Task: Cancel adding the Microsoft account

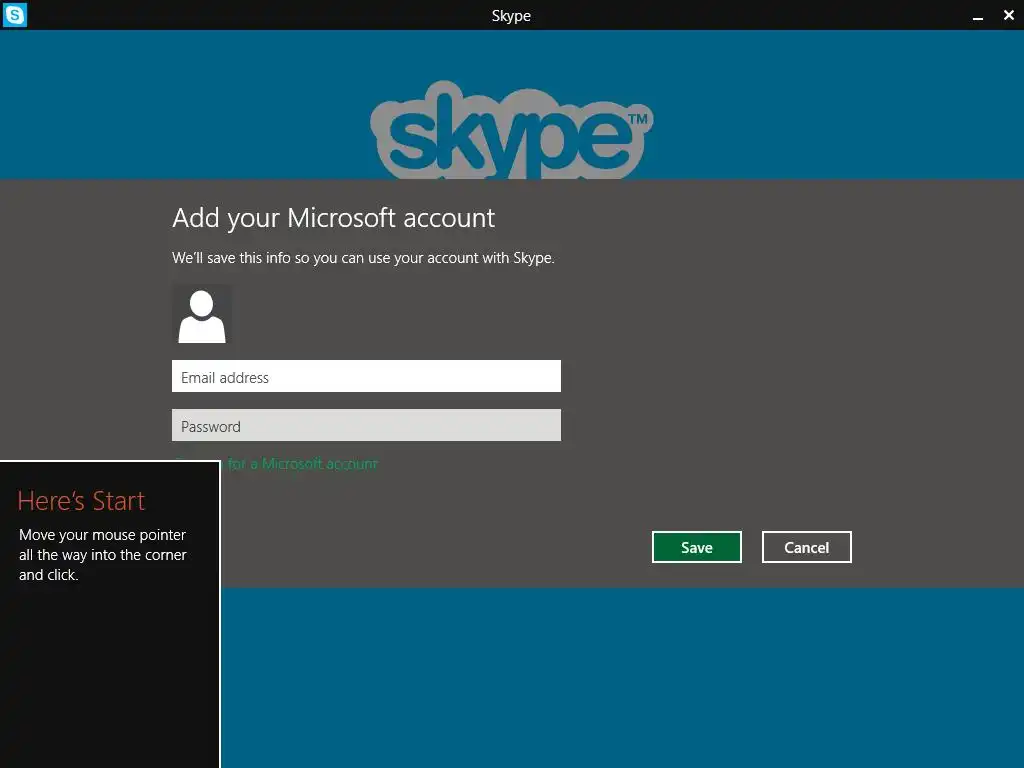Action: click(x=807, y=547)
